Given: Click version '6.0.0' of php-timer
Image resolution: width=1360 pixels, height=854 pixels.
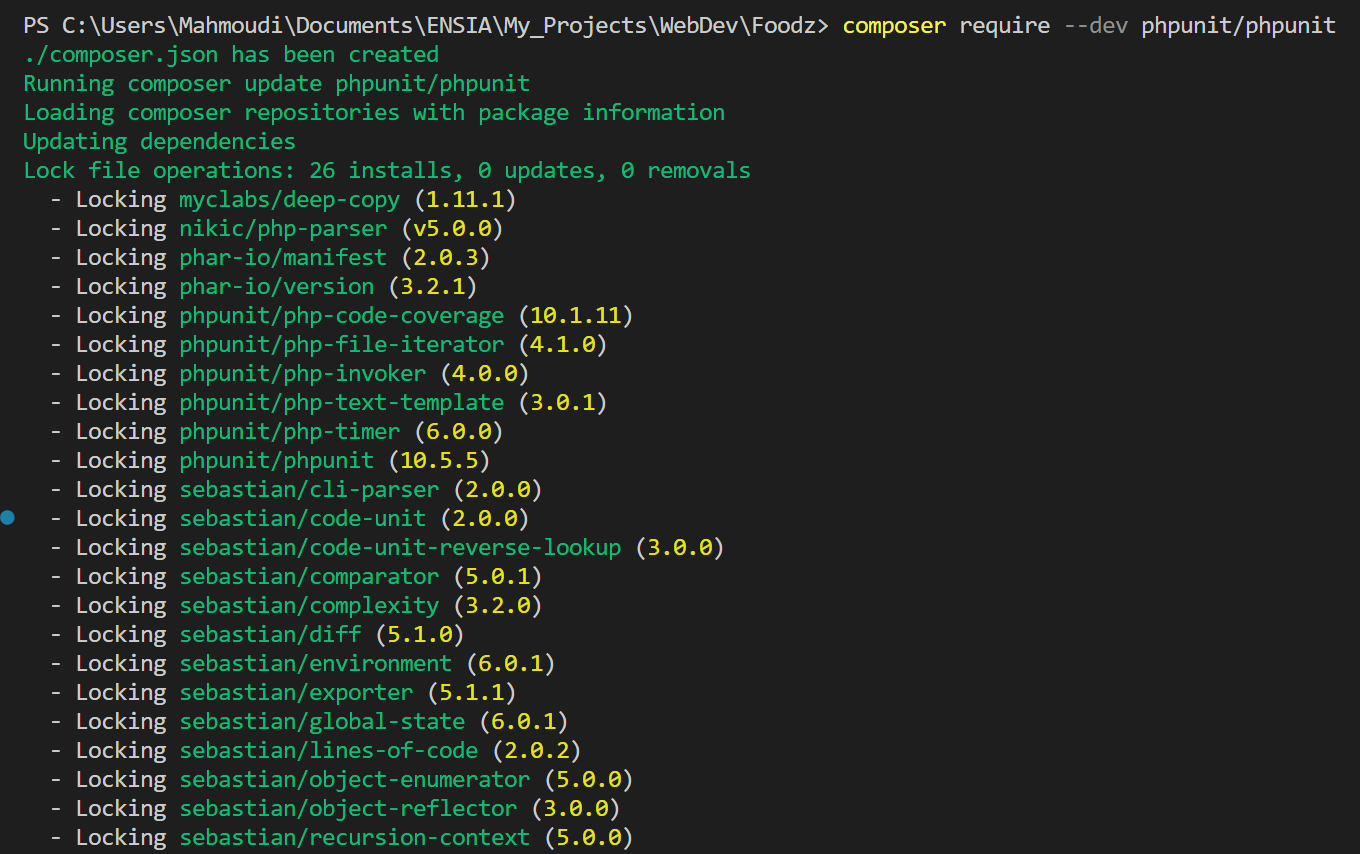Looking at the screenshot, I should tap(458, 431).
